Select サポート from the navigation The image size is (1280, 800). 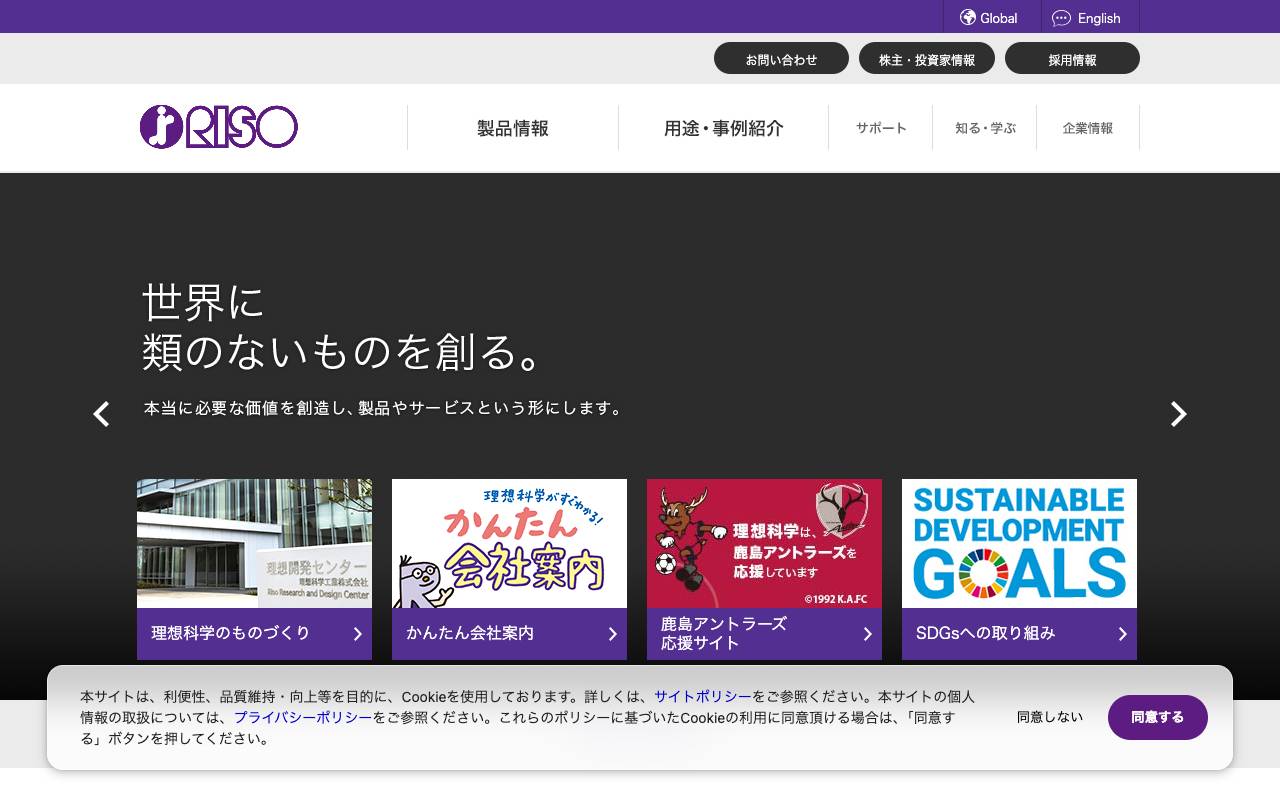(x=880, y=128)
